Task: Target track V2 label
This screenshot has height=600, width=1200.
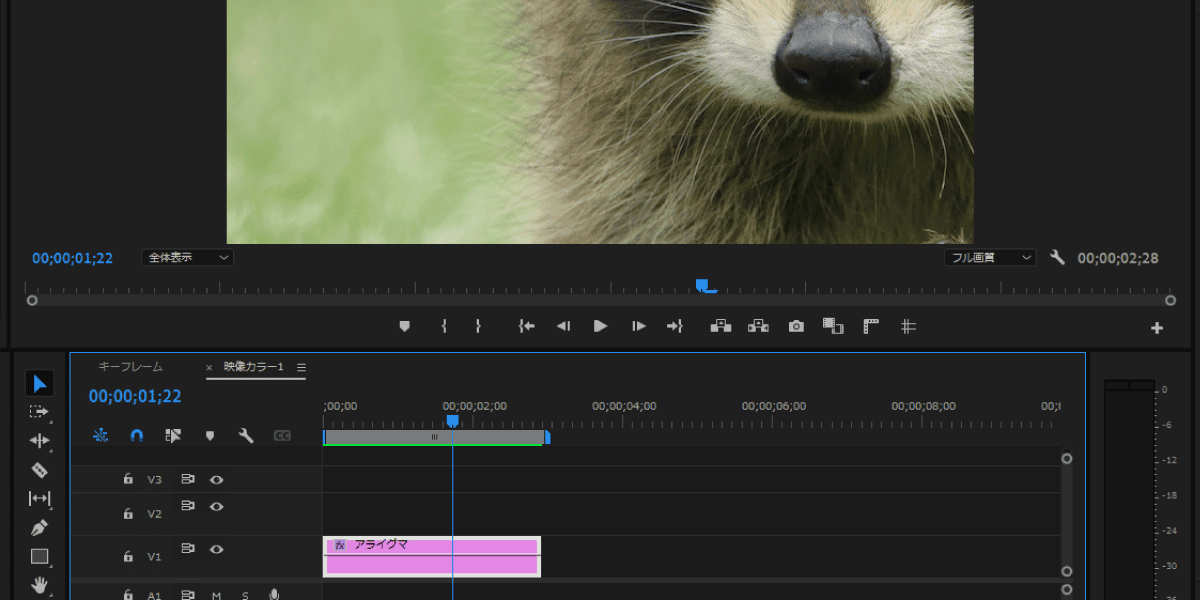Action: tap(154, 514)
